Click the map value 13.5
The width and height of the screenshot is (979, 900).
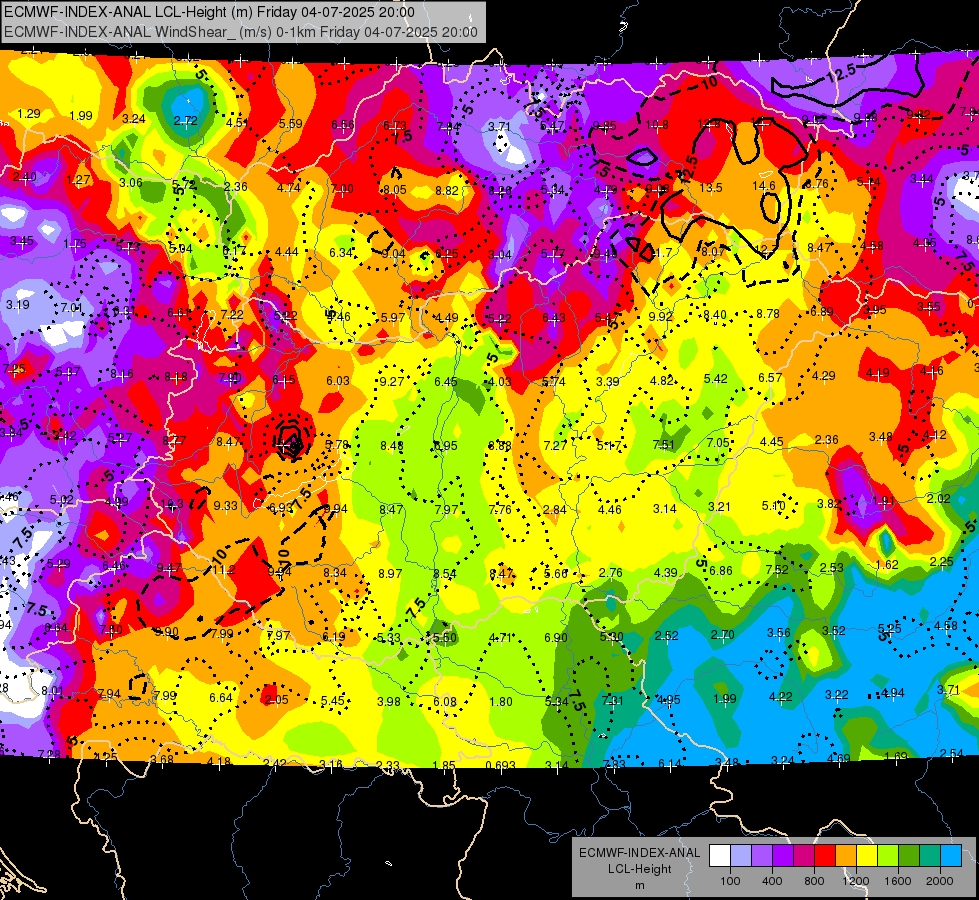pos(711,187)
